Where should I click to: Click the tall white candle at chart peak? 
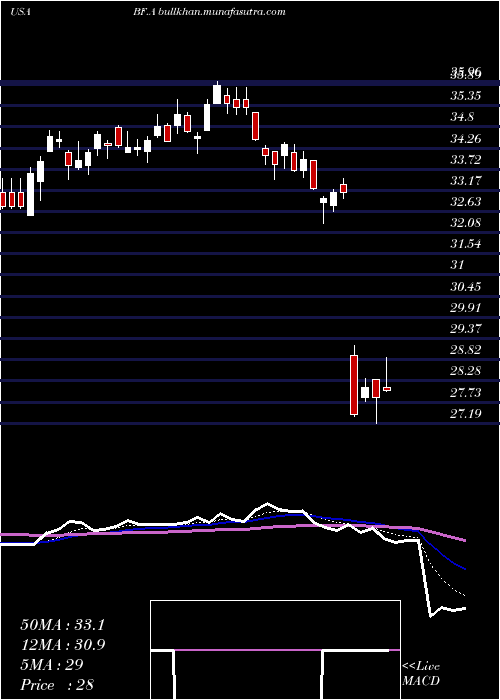click(x=217, y=94)
